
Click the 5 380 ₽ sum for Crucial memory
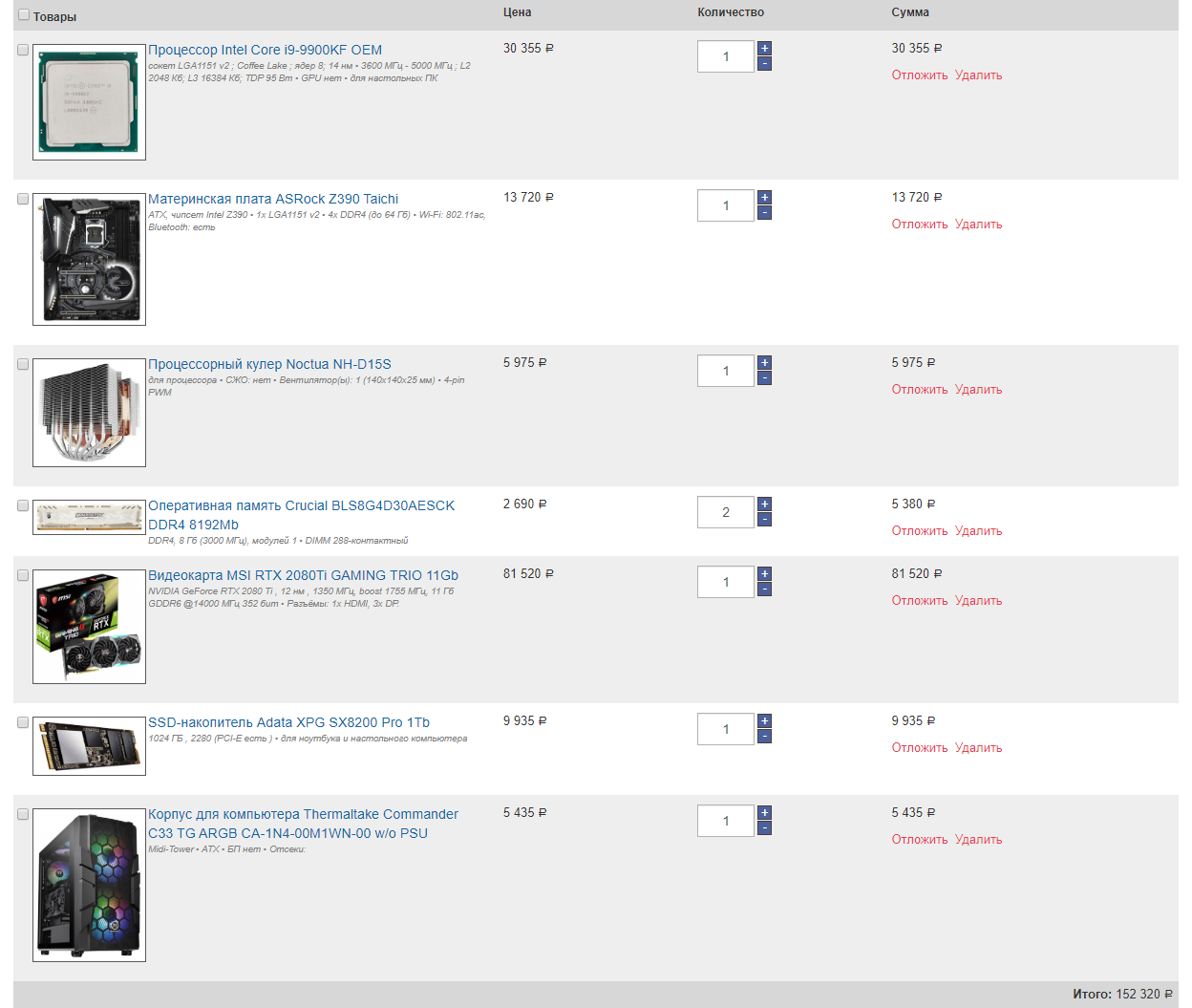pos(913,504)
